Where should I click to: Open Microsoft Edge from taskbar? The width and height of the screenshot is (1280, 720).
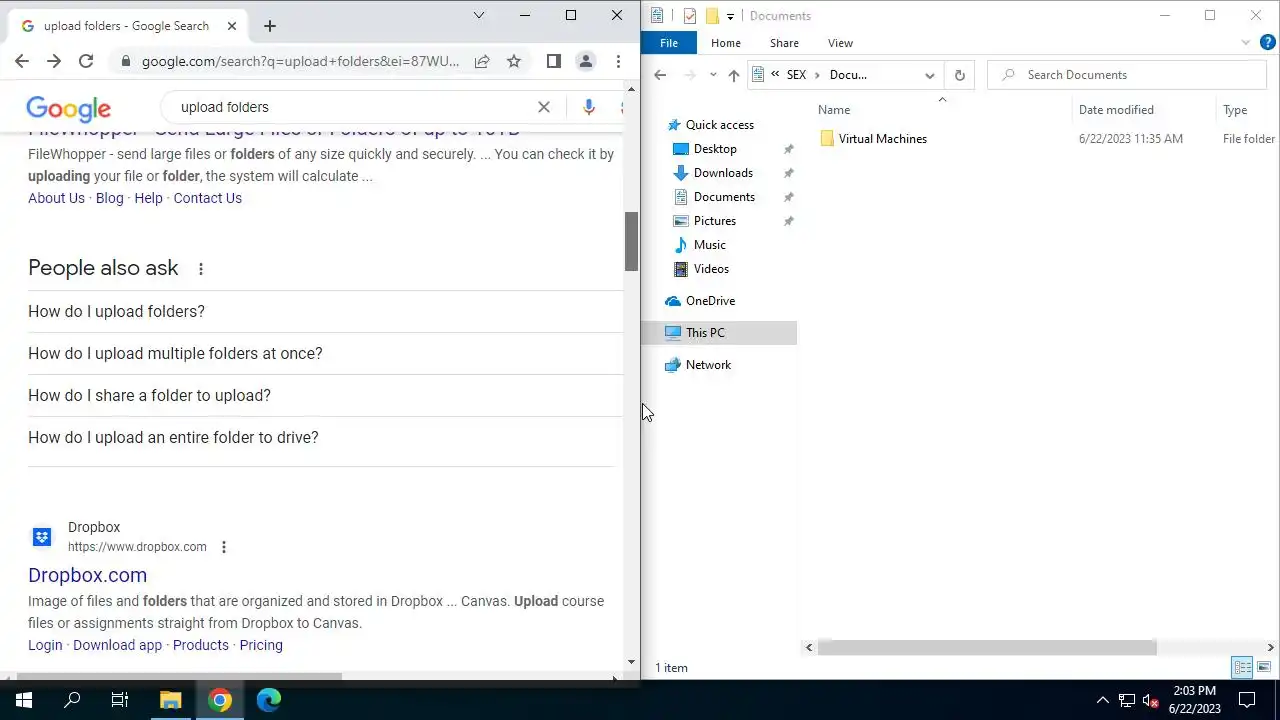coord(269,700)
